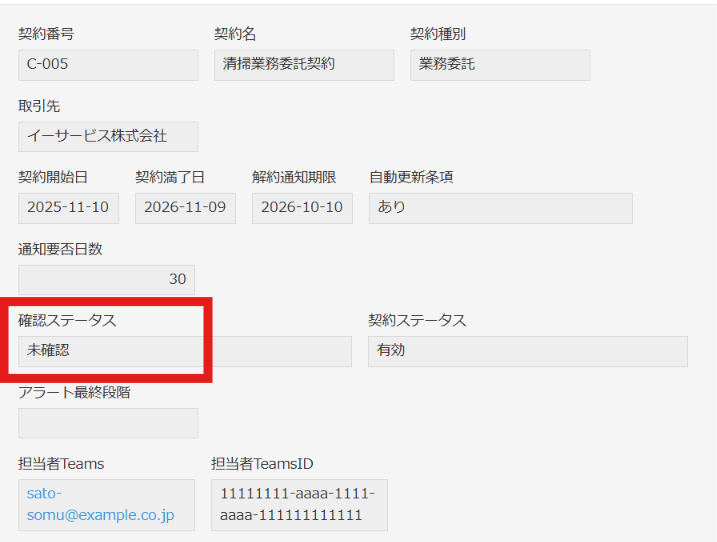Image resolution: width=717 pixels, height=542 pixels.
Task: Select the 取引先 field イーサービス株式会社
Action: (x=108, y=136)
